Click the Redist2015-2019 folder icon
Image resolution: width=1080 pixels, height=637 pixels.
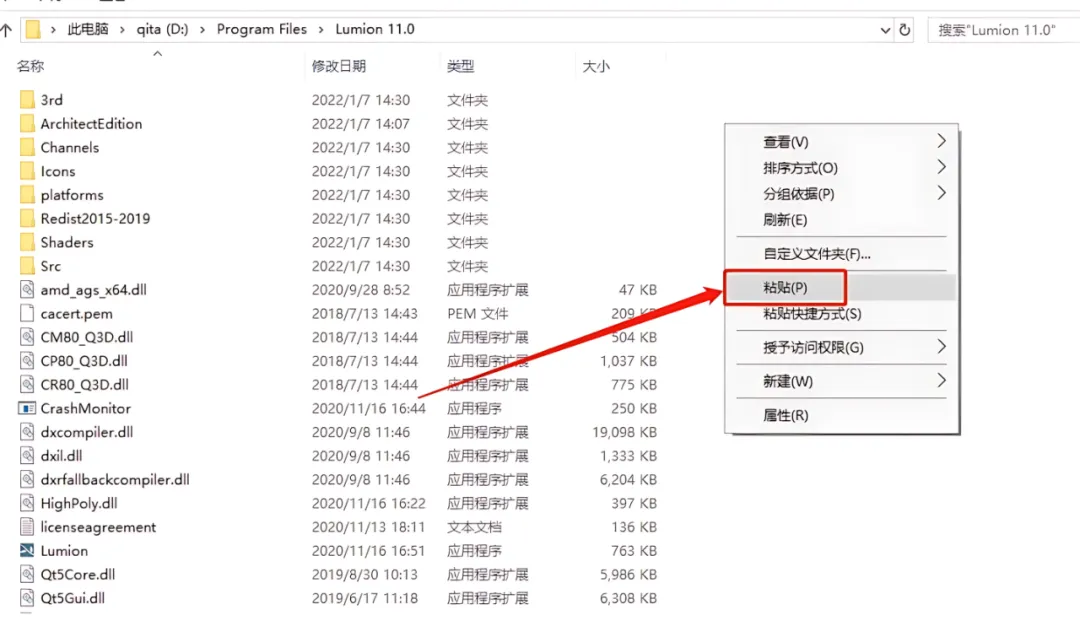(27, 219)
